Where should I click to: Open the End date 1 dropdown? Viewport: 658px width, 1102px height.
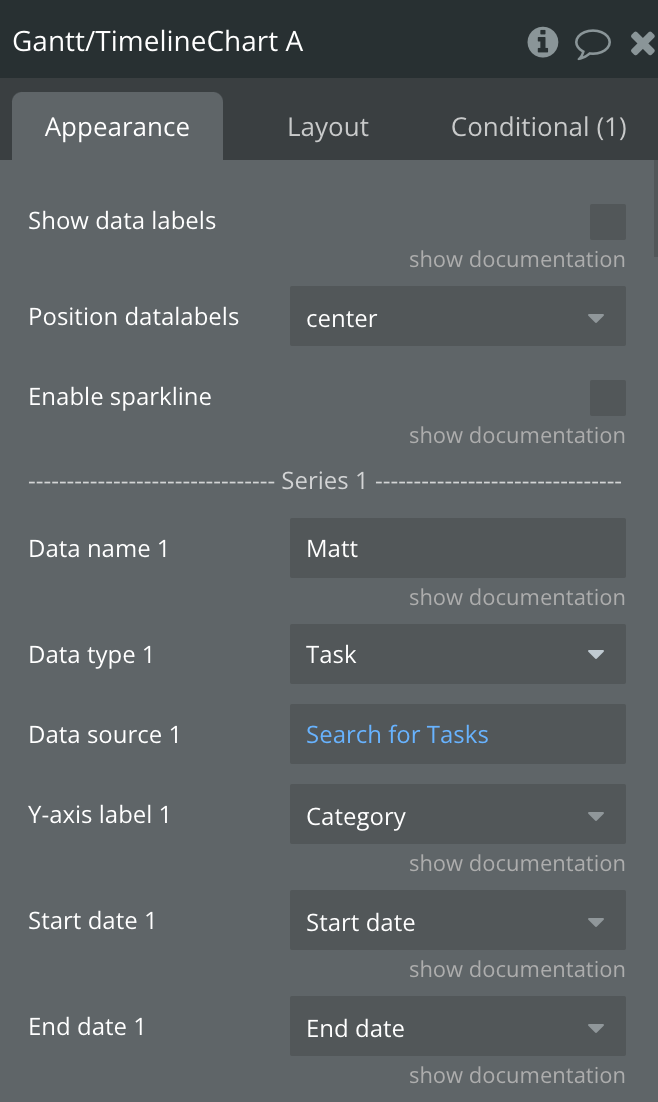pyautogui.click(x=457, y=1027)
